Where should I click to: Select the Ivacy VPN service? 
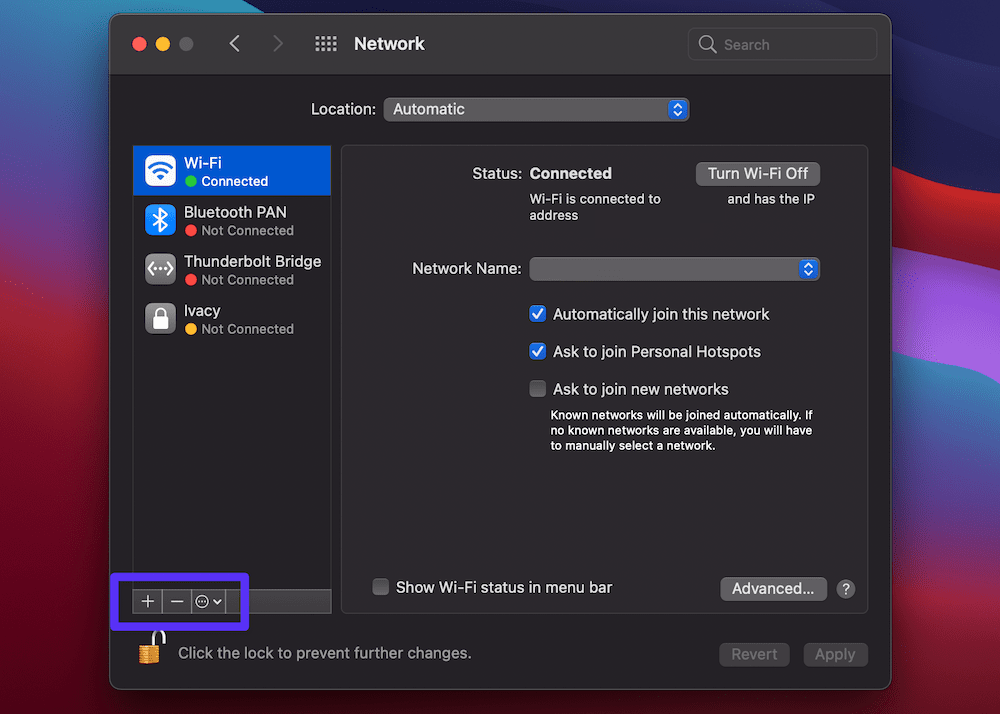coord(232,319)
